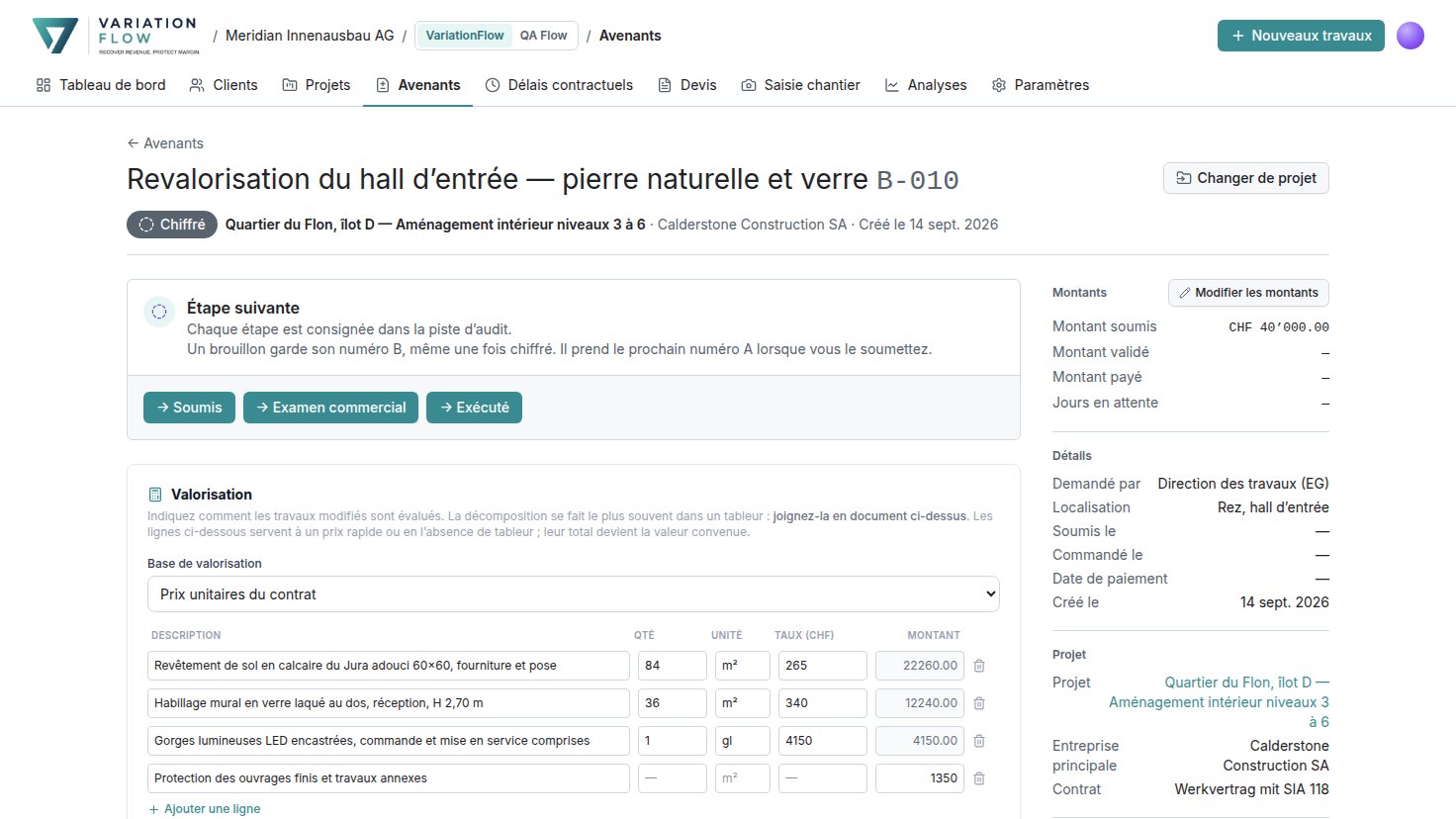Go to the Saisie chantier tab
Screen dimensions: 1456x819
point(801,85)
